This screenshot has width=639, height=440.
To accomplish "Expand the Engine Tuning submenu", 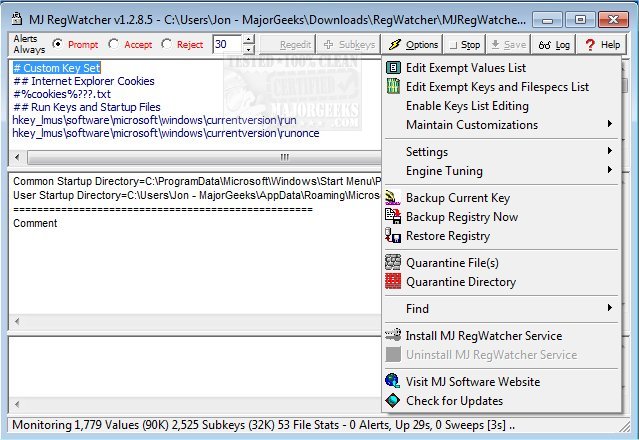I will (x=502, y=171).
